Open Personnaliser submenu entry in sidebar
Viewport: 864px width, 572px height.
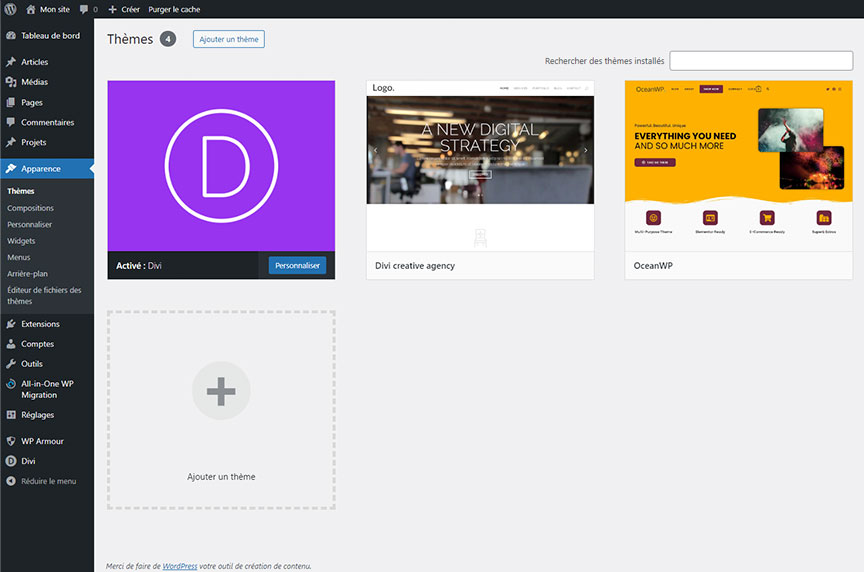[30, 225]
